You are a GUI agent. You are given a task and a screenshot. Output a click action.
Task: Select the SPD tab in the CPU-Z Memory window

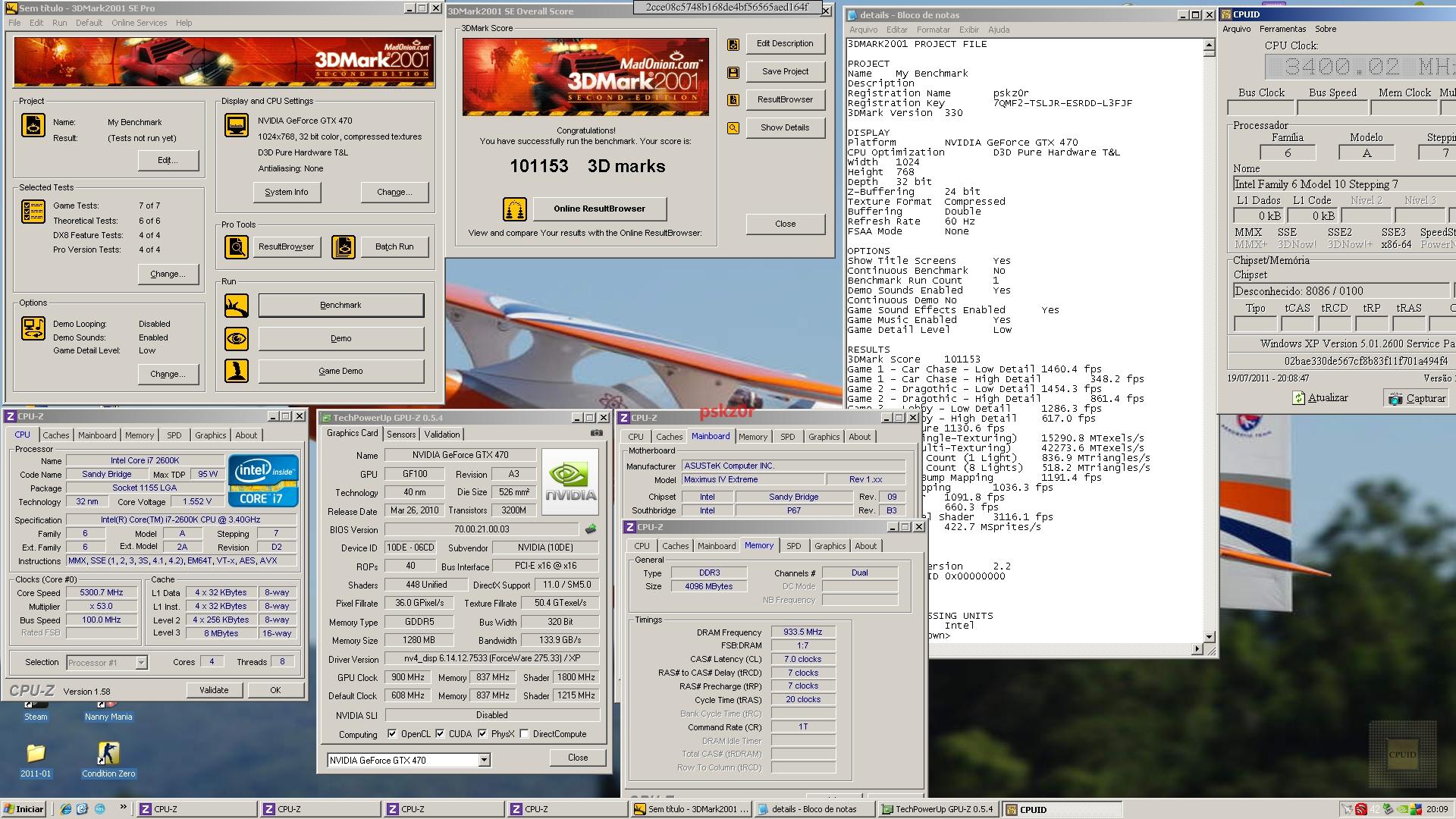793,546
